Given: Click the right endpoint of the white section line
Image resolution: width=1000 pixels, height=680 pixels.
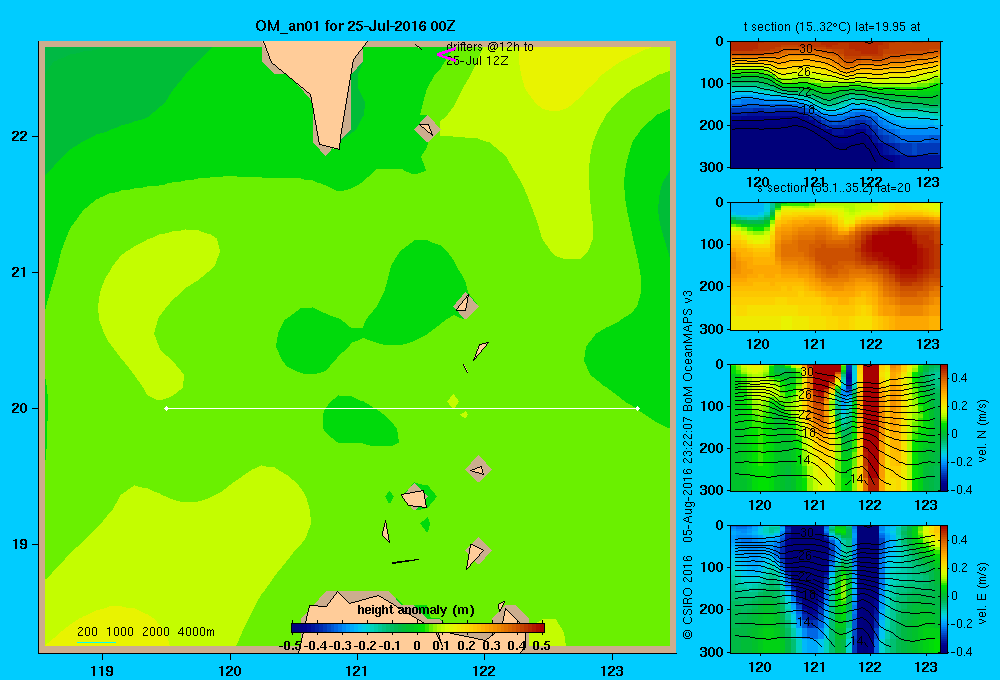Looking at the screenshot, I should point(638,408).
